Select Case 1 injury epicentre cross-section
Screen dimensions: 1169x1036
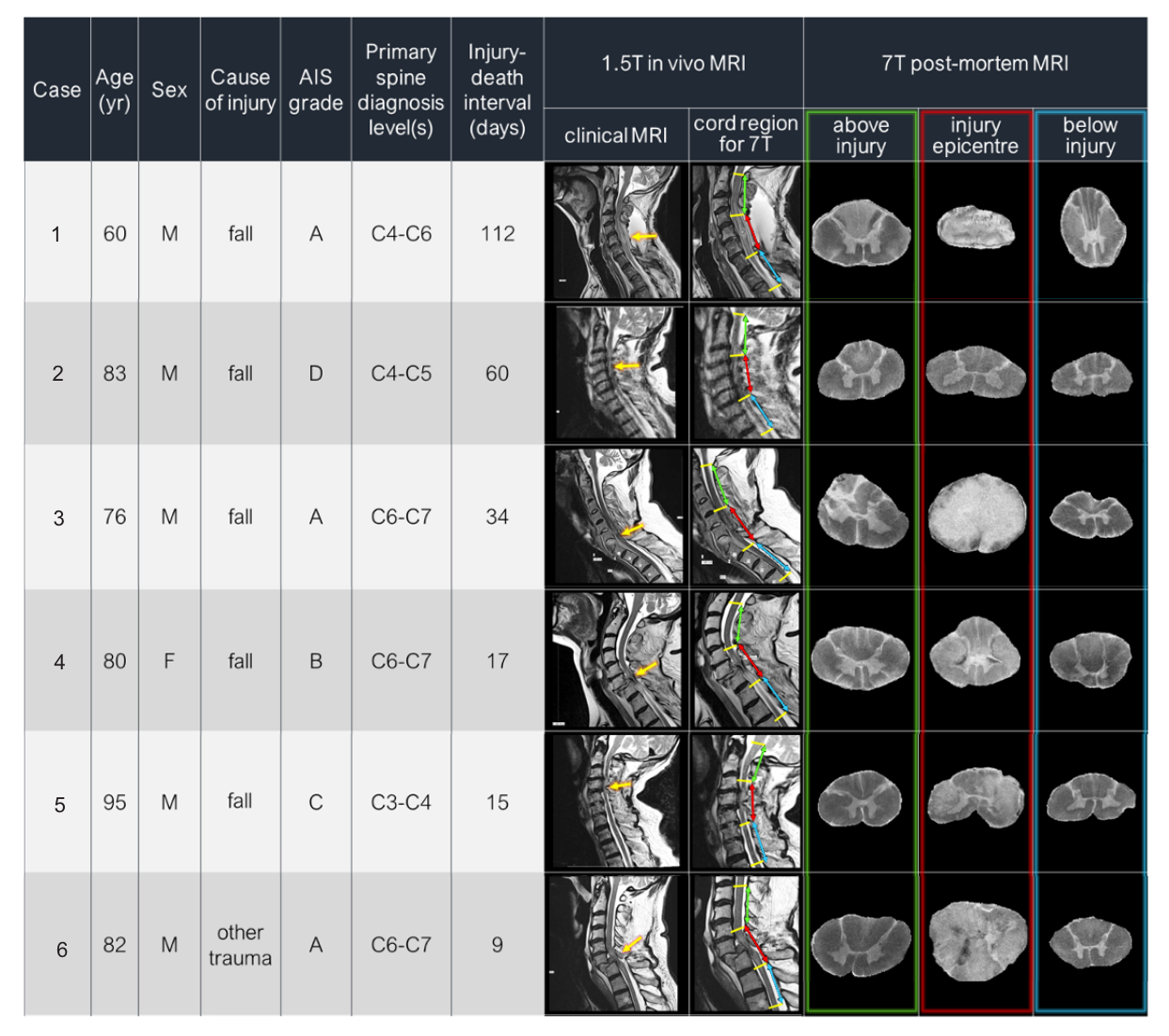[975, 228]
